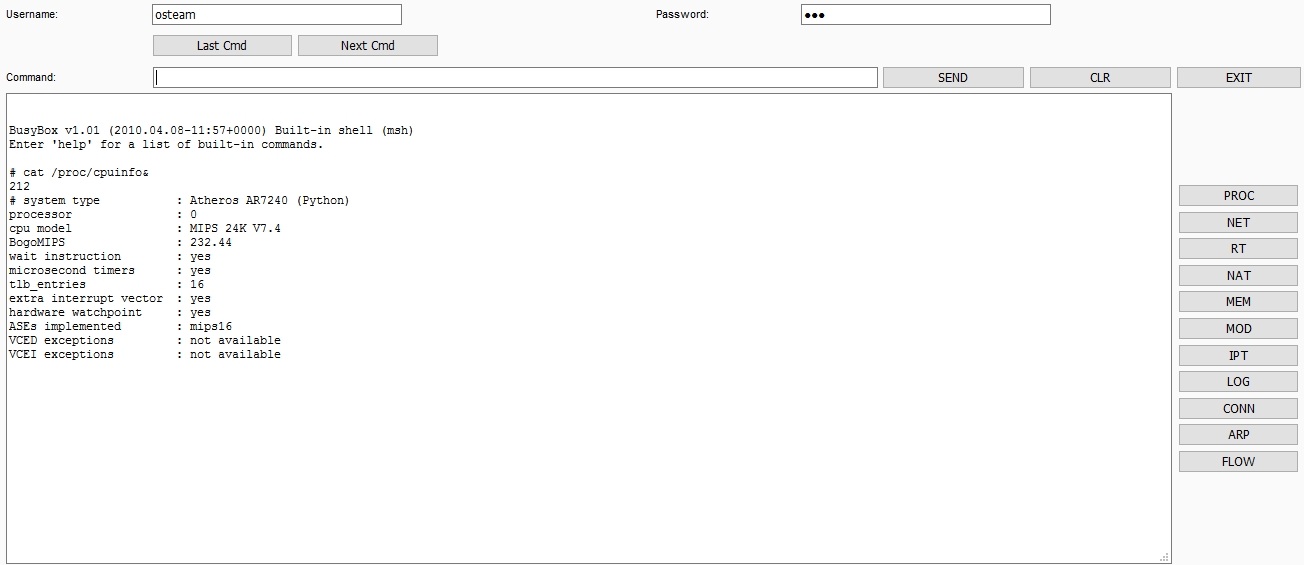Click the SEND button
Viewport: 1304px width, 565px height.
pos(952,78)
